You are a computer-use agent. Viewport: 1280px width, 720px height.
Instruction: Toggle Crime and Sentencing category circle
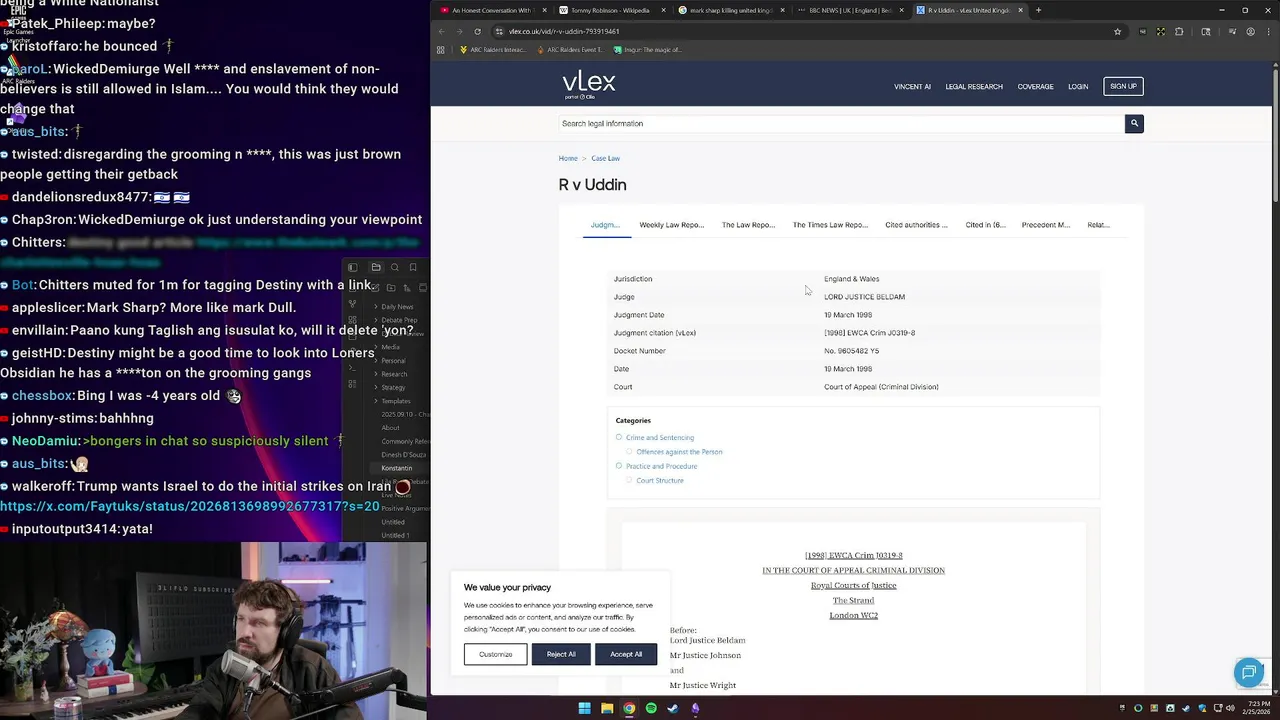pyautogui.click(x=618, y=437)
